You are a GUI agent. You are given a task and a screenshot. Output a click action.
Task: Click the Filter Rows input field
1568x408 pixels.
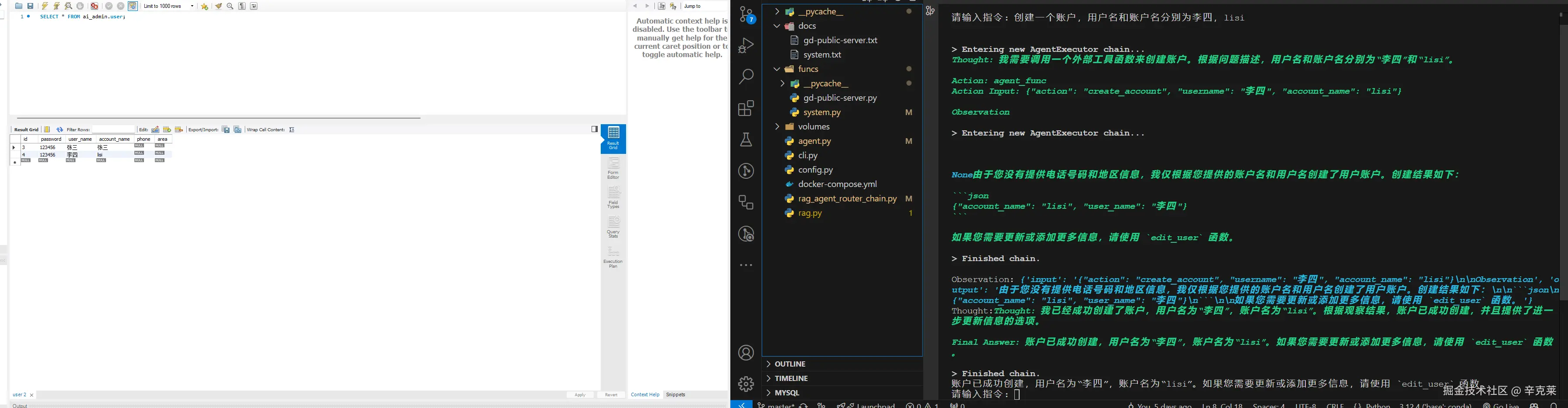click(x=113, y=129)
